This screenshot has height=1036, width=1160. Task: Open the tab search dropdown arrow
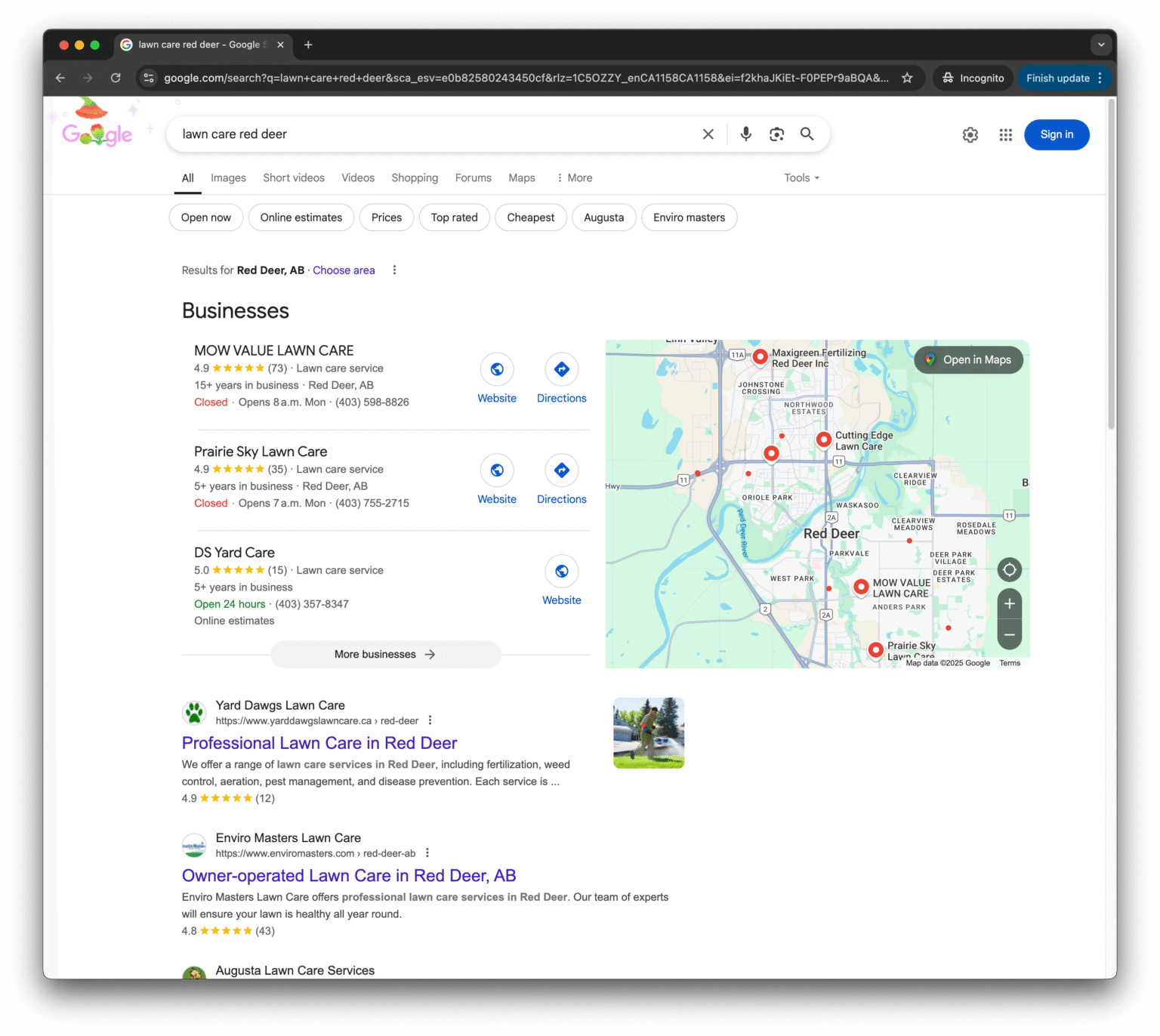[x=1100, y=45]
